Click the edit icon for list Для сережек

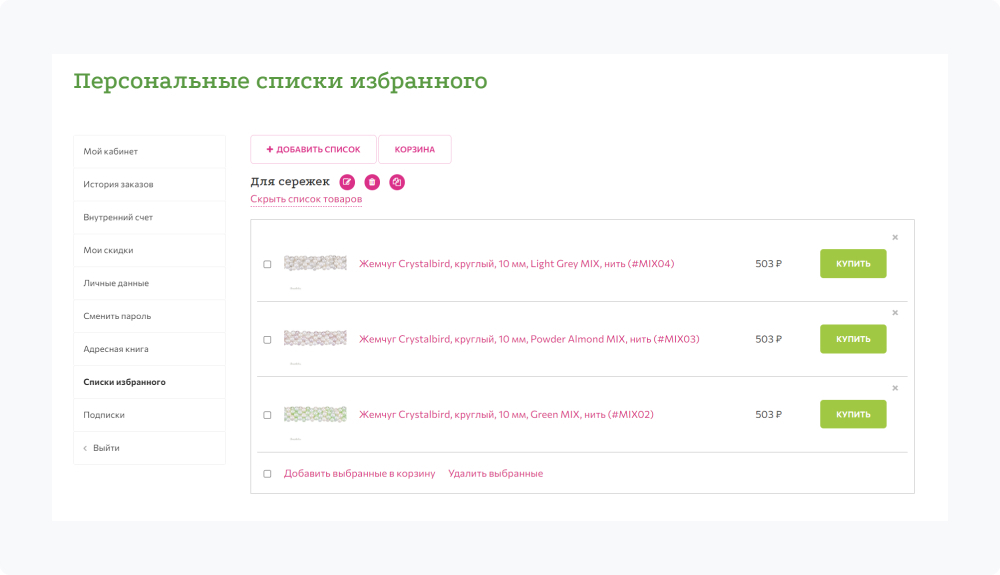[347, 182]
